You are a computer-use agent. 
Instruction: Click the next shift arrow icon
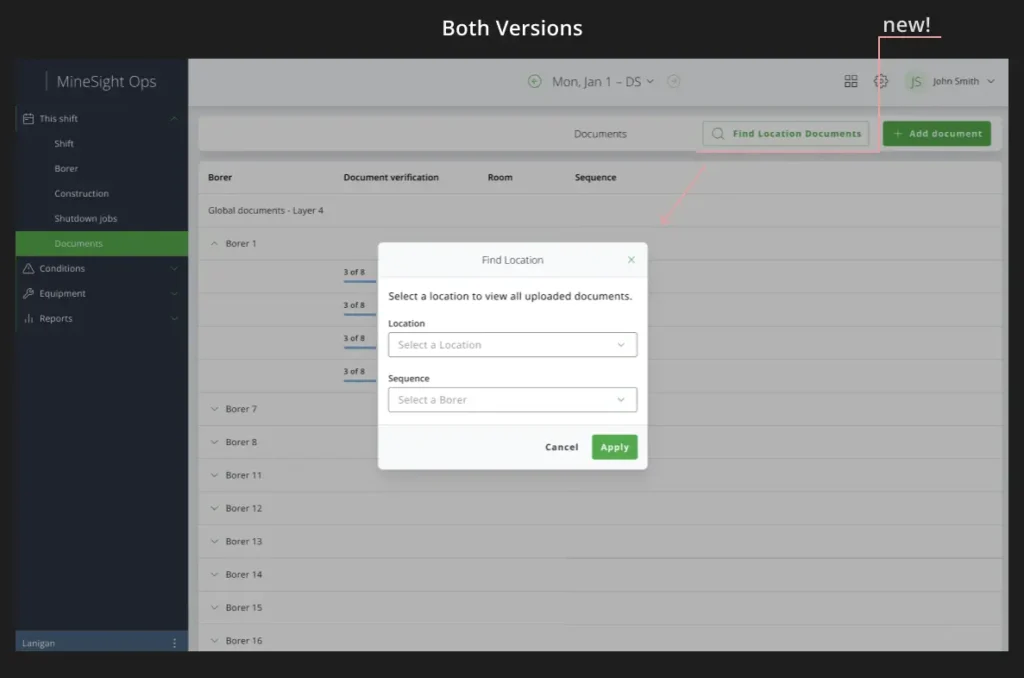pyautogui.click(x=674, y=82)
